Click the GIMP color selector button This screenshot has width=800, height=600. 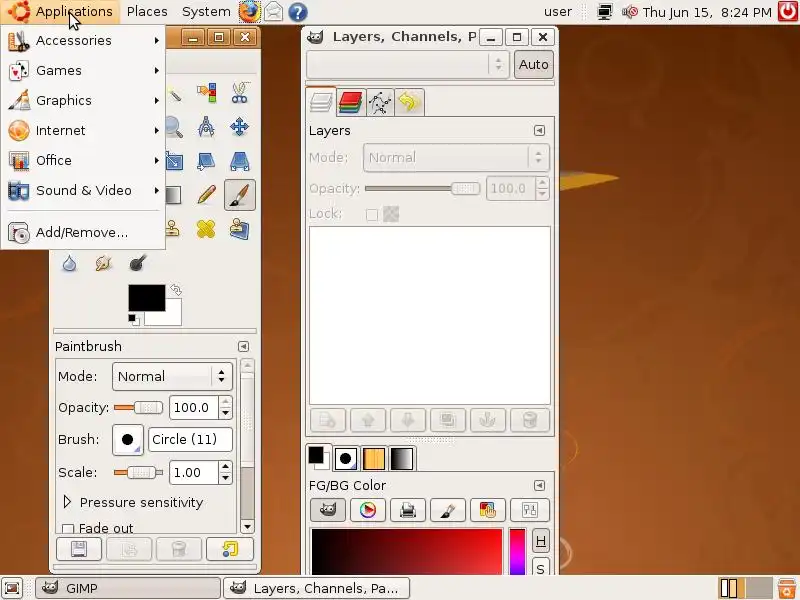pos(328,510)
